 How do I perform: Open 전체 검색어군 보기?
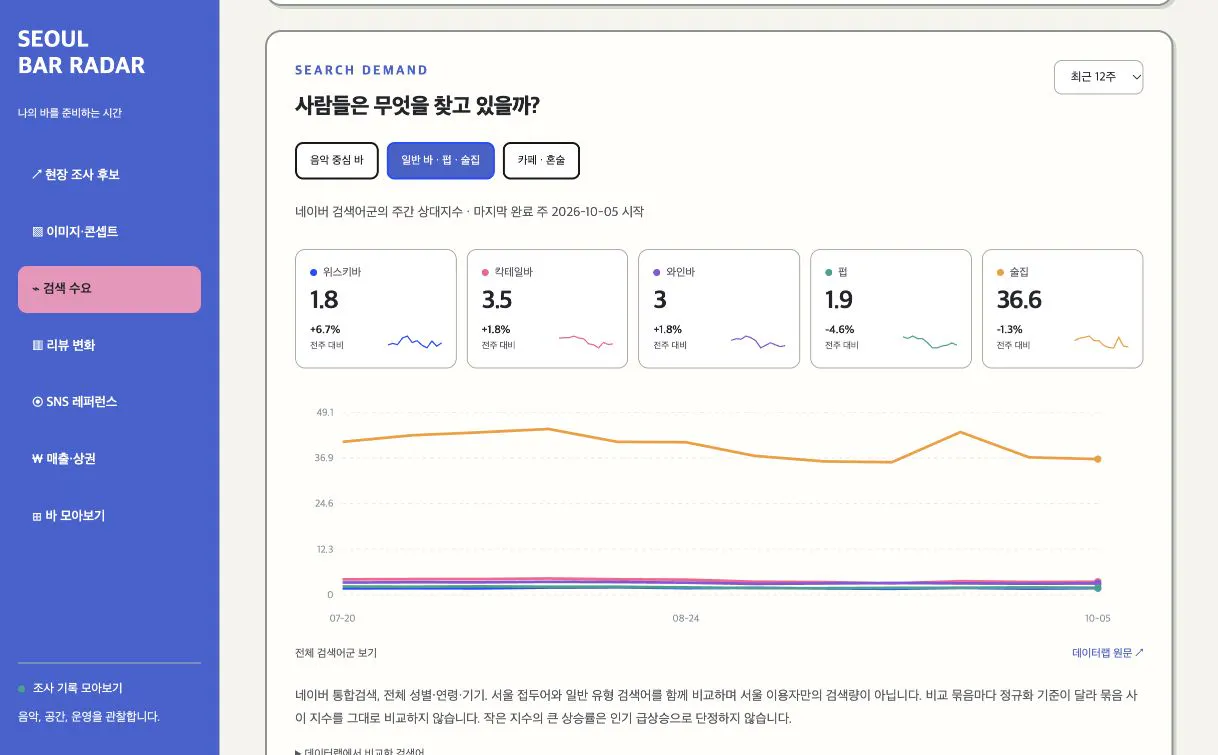click(x=336, y=653)
